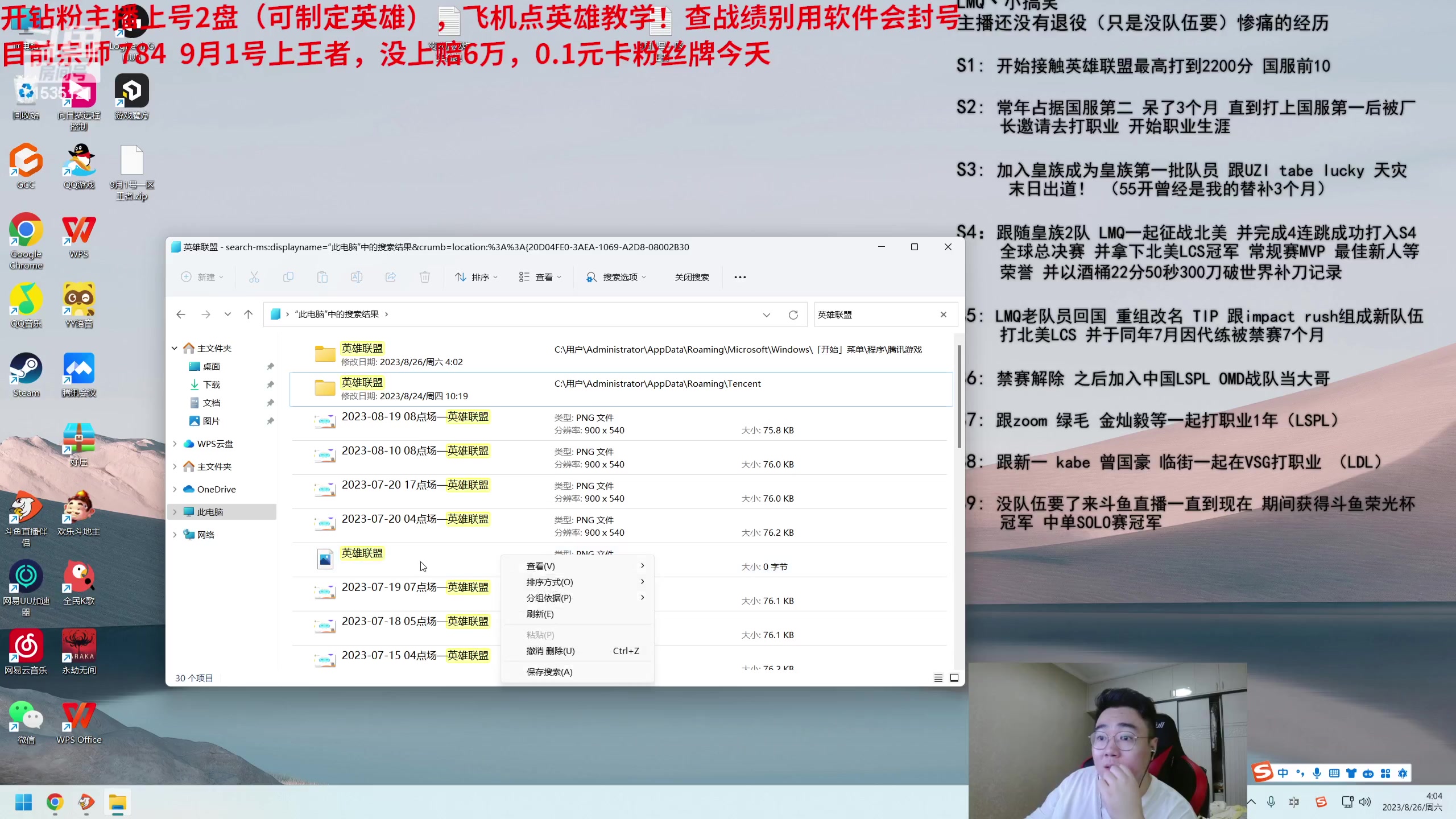The width and height of the screenshot is (1456, 819).
Task: Select file 2023-07-20 17点场—英雄联盟
Action: (621, 491)
